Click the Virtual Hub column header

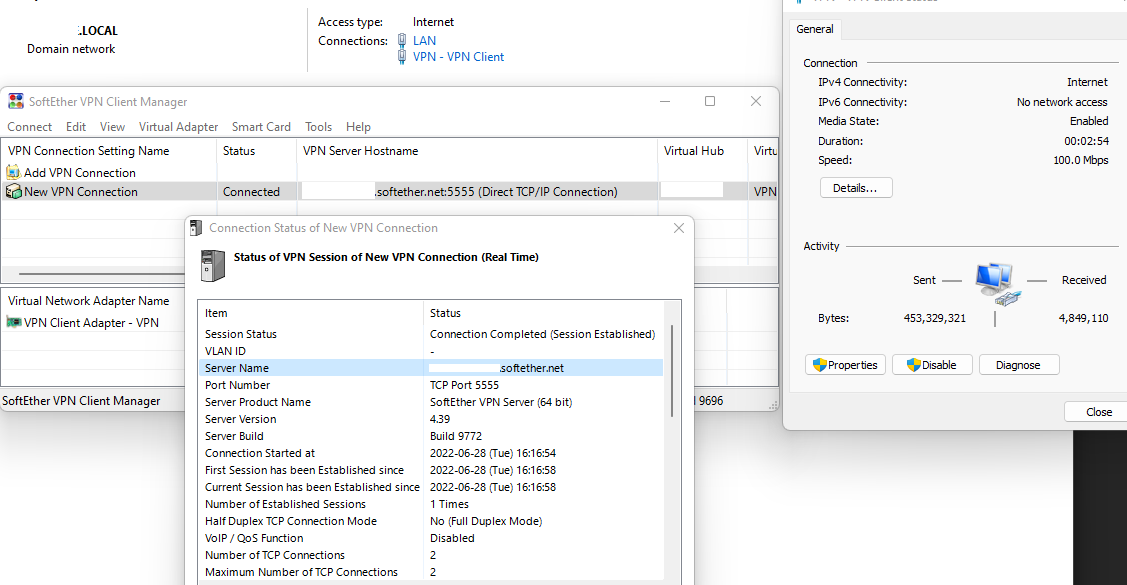pos(703,151)
